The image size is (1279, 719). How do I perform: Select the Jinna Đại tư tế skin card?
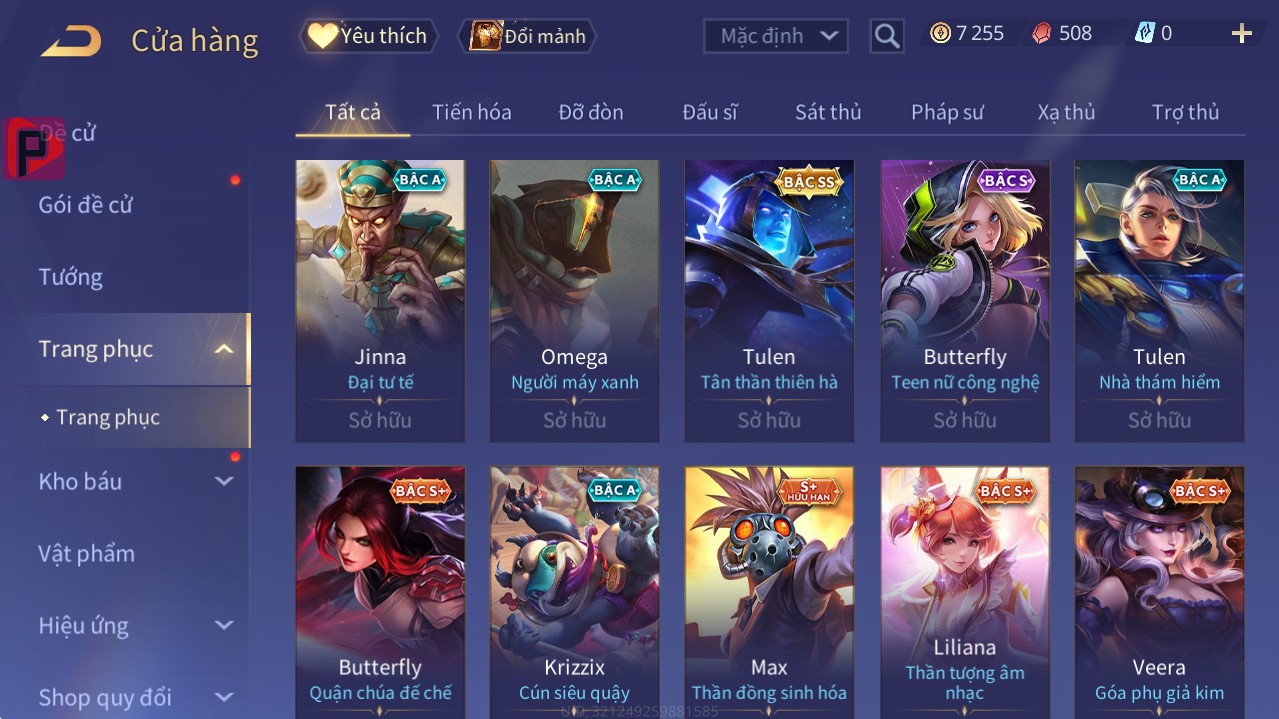[x=380, y=301]
